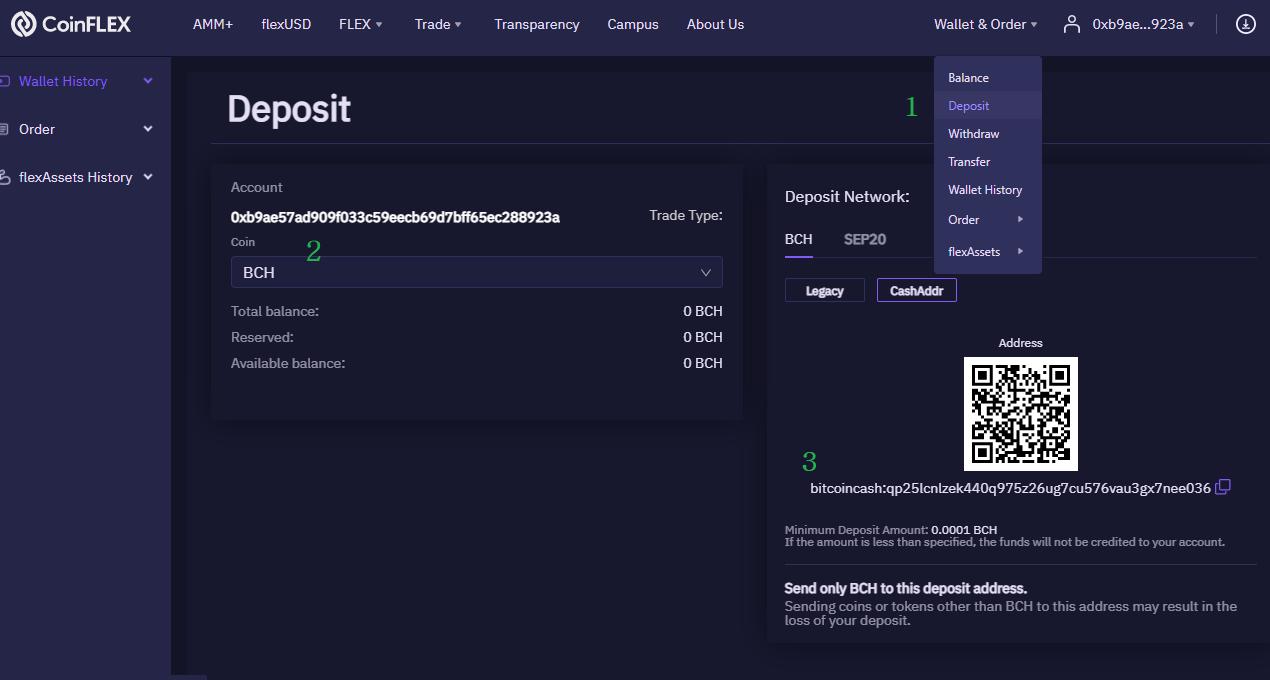The width and height of the screenshot is (1270, 680).
Task: Expand the FLEX menu
Action: 361,24
